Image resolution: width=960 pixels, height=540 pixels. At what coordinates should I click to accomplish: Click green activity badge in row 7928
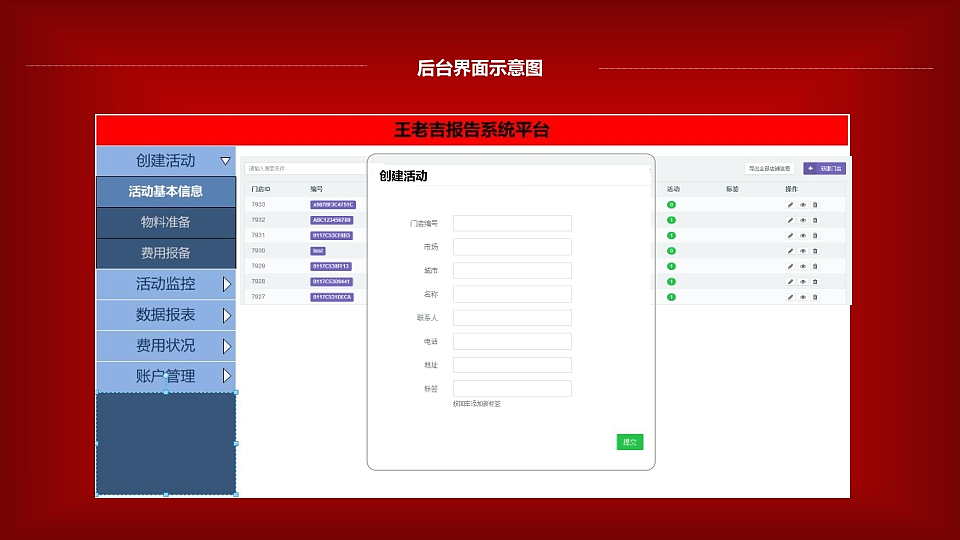point(672,282)
